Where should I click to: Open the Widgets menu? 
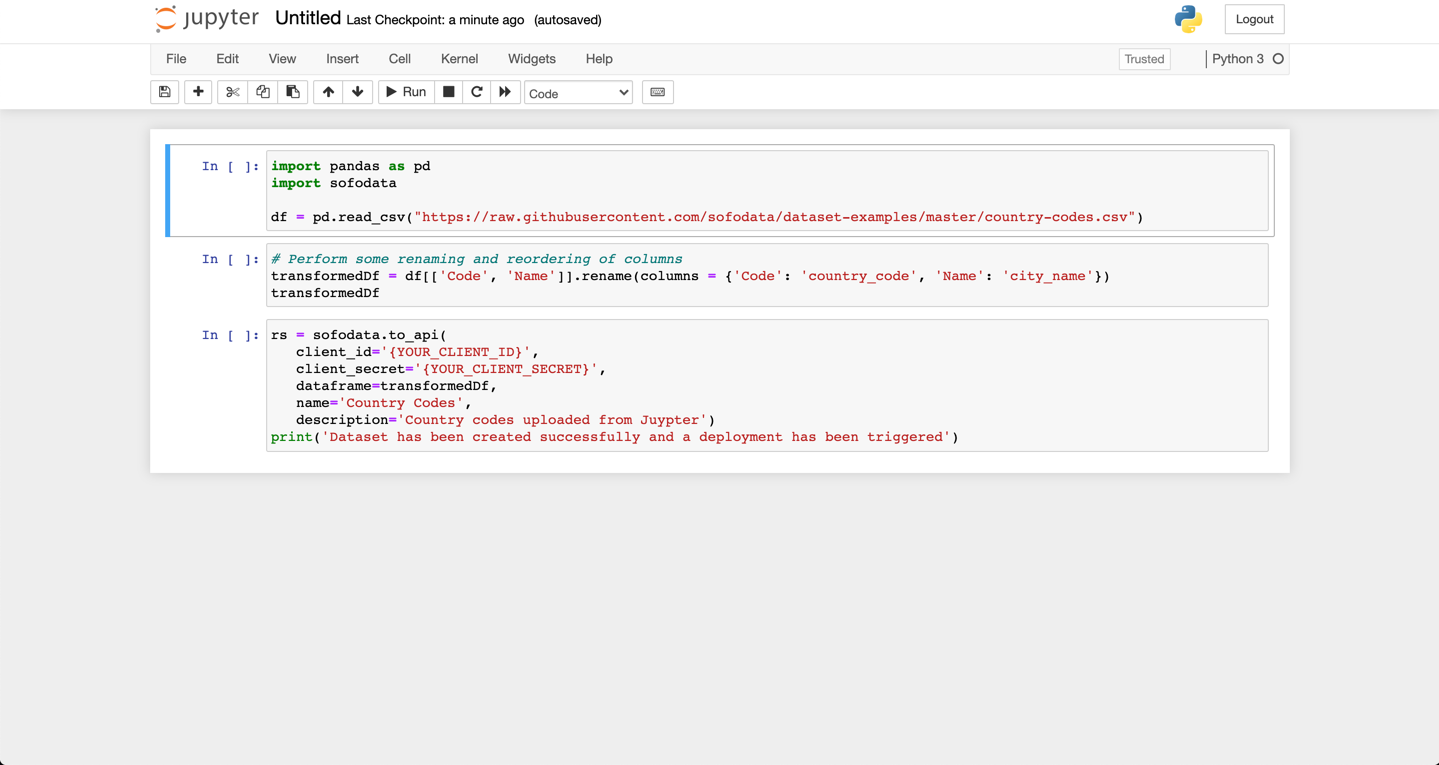(x=532, y=59)
